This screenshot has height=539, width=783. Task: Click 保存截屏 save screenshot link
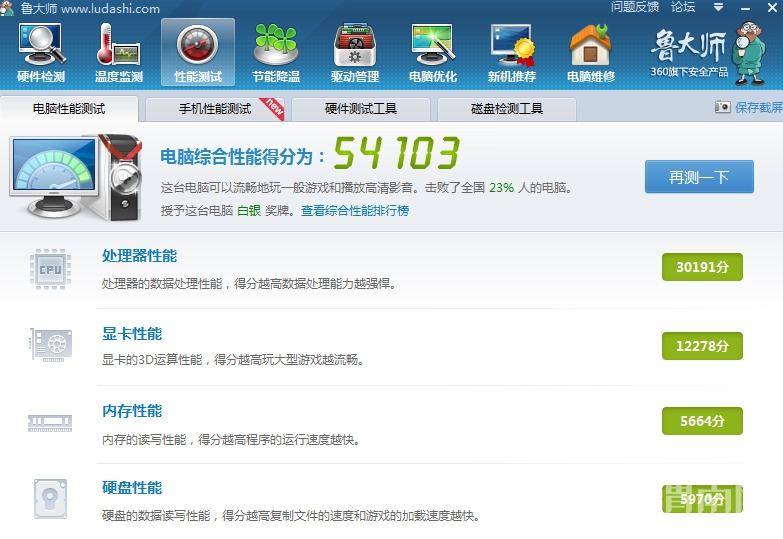tap(759, 107)
